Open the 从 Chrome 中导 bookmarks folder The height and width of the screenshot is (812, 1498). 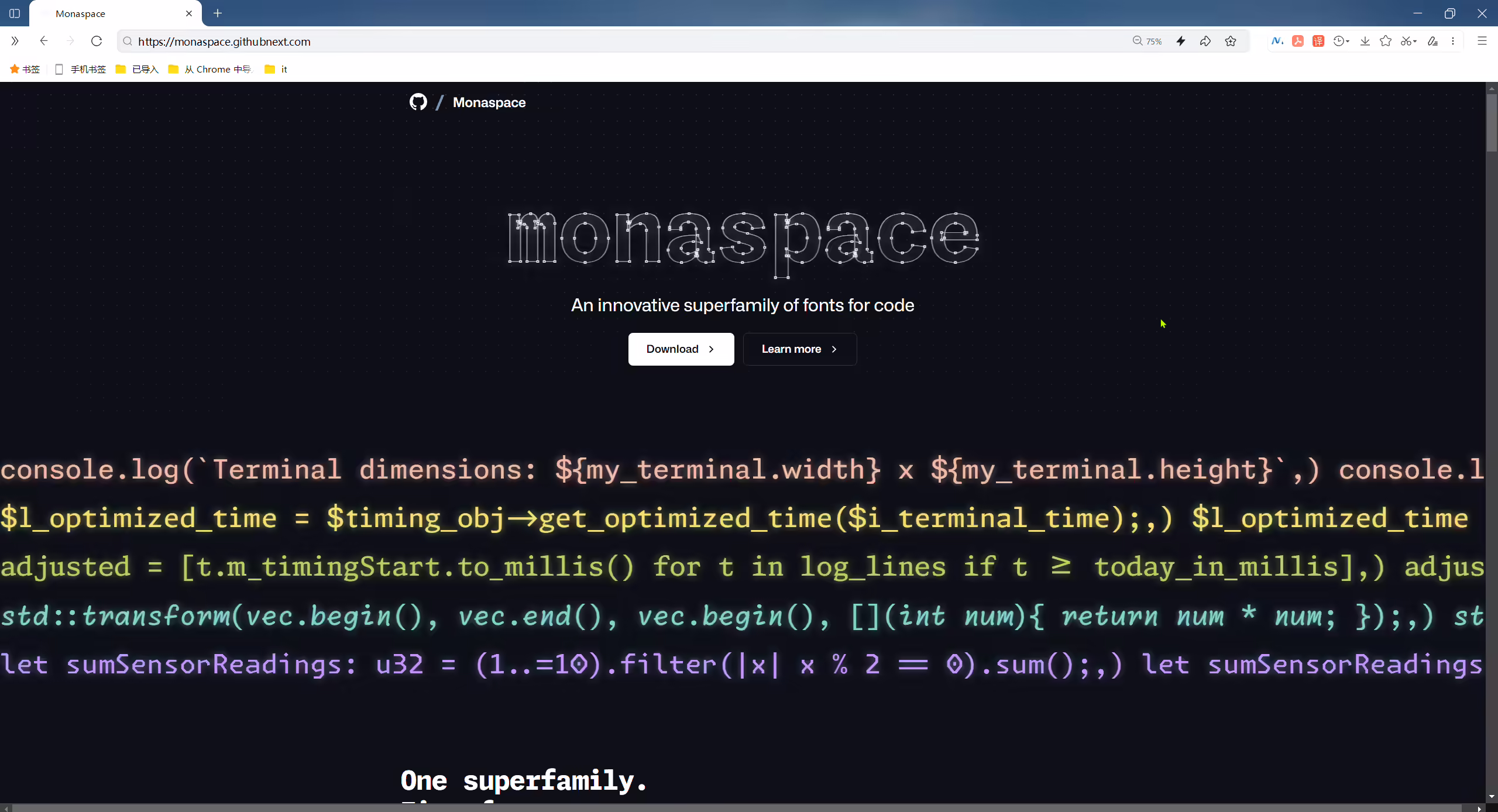click(210, 69)
